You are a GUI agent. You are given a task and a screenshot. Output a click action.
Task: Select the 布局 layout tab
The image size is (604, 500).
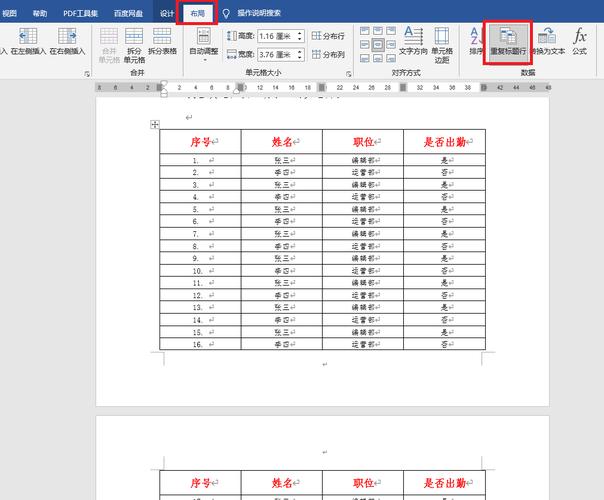pos(197,13)
